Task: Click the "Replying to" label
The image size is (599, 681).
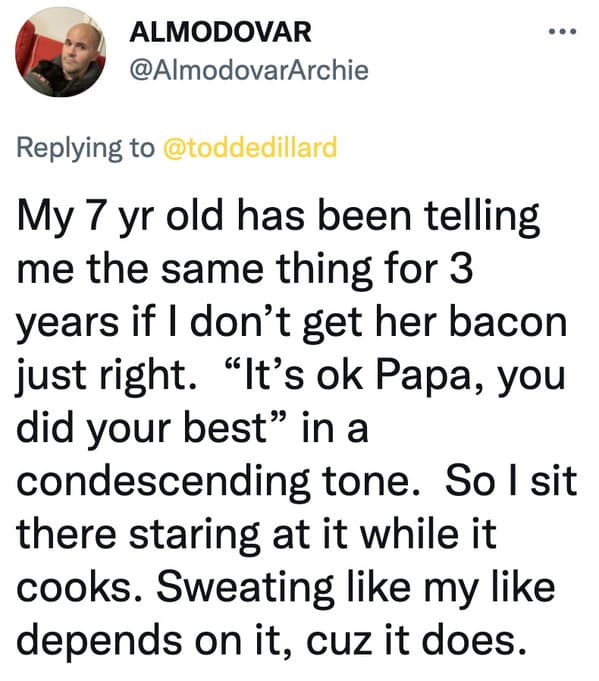Action: coord(86,148)
